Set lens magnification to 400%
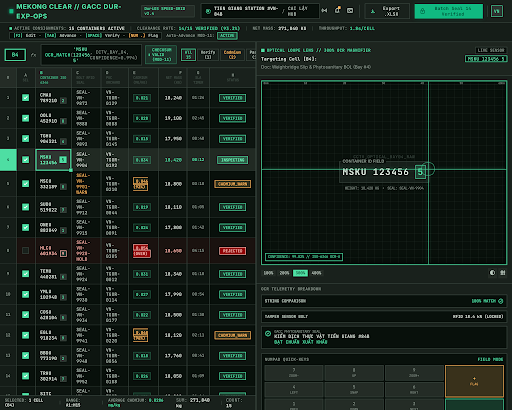 tap(316, 273)
